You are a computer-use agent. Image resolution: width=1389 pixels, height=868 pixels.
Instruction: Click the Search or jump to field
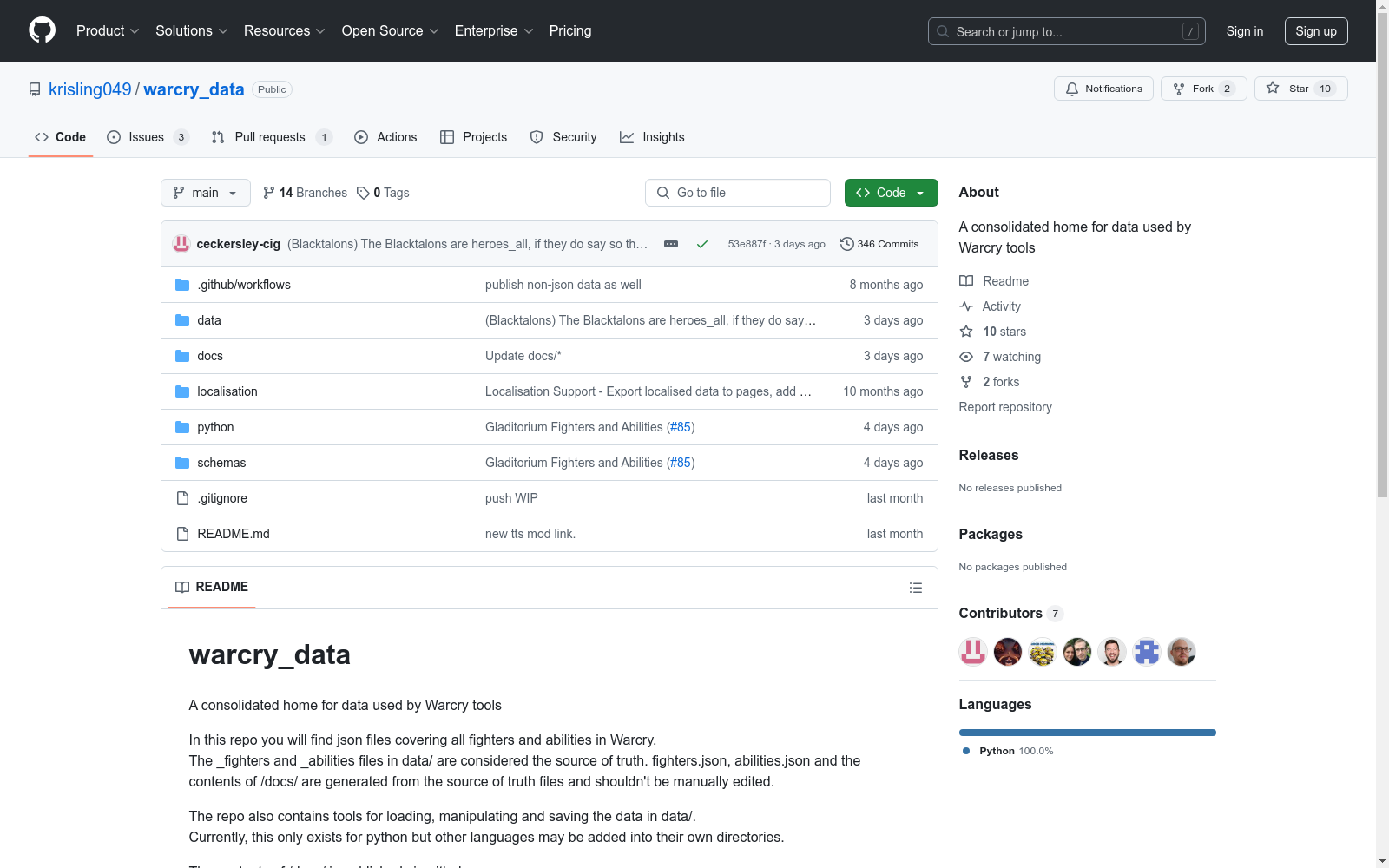(x=1067, y=31)
